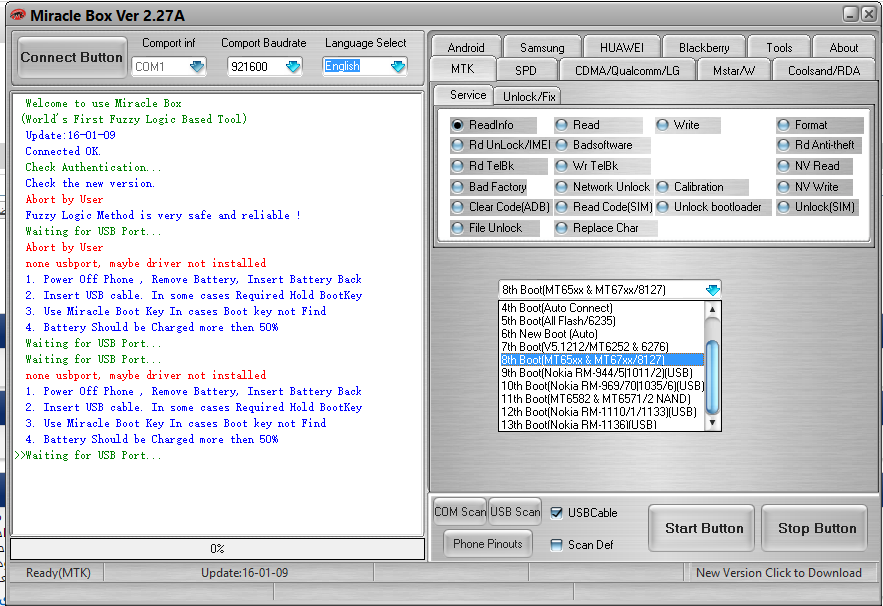Open Phone Pinouts
883x606 pixels.
click(x=488, y=544)
